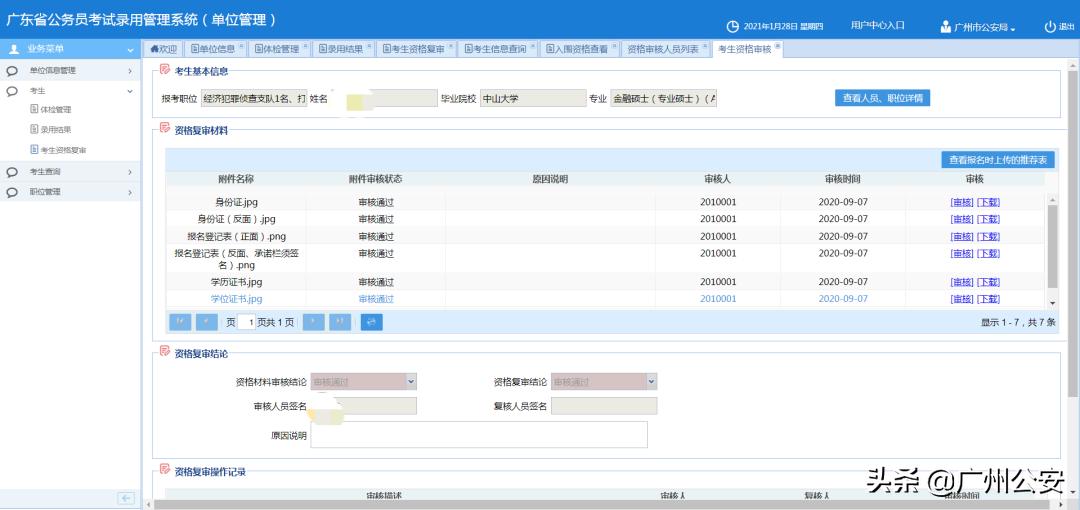Refresh the attachments list
Image resolution: width=1080 pixels, height=510 pixels.
coord(371,322)
